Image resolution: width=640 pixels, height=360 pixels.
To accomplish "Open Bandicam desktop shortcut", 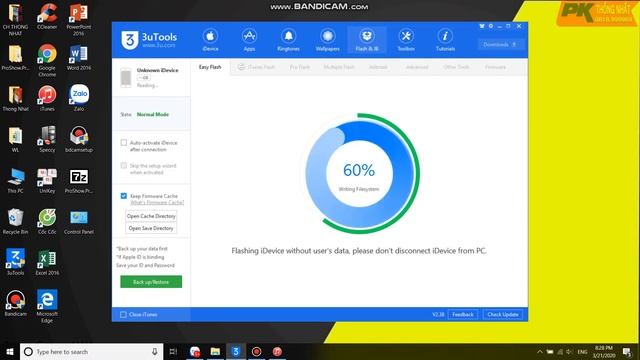I will tap(16, 303).
